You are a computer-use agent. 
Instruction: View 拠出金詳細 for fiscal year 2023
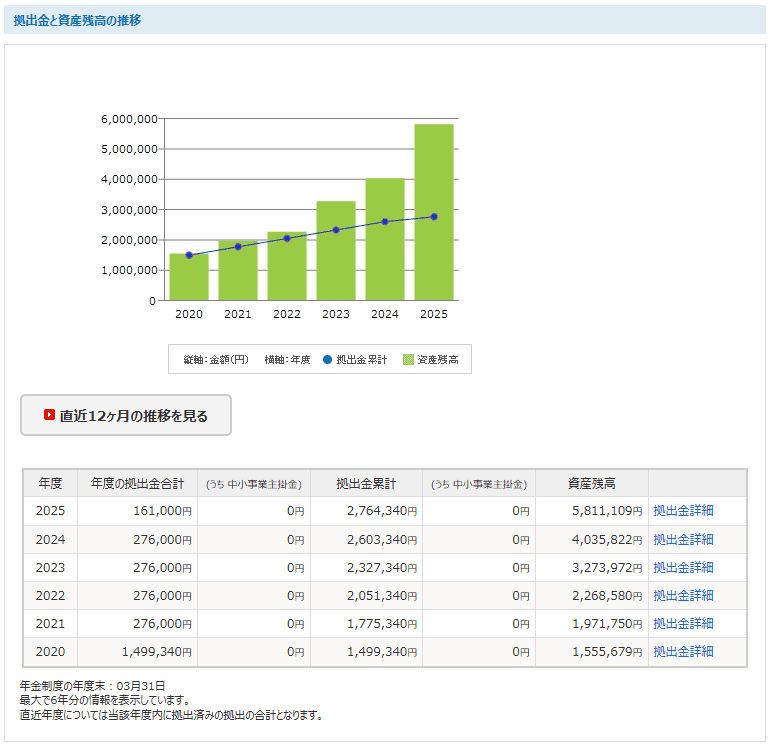coord(683,567)
